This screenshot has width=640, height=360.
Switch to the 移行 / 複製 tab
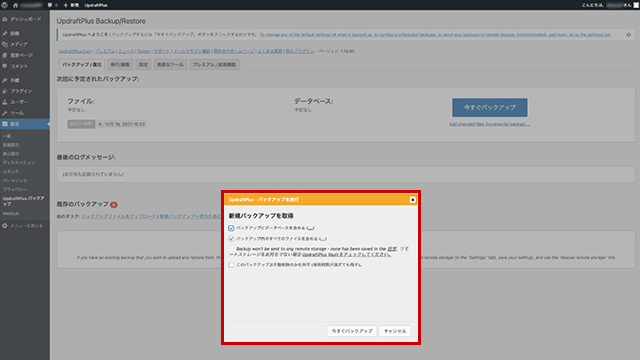[x=120, y=64]
